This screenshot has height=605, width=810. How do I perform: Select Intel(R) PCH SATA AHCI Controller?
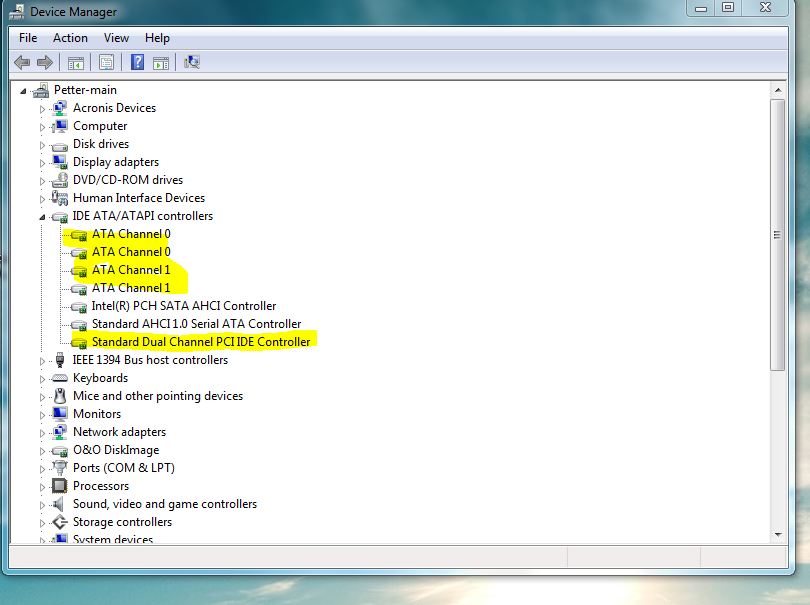[184, 306]
